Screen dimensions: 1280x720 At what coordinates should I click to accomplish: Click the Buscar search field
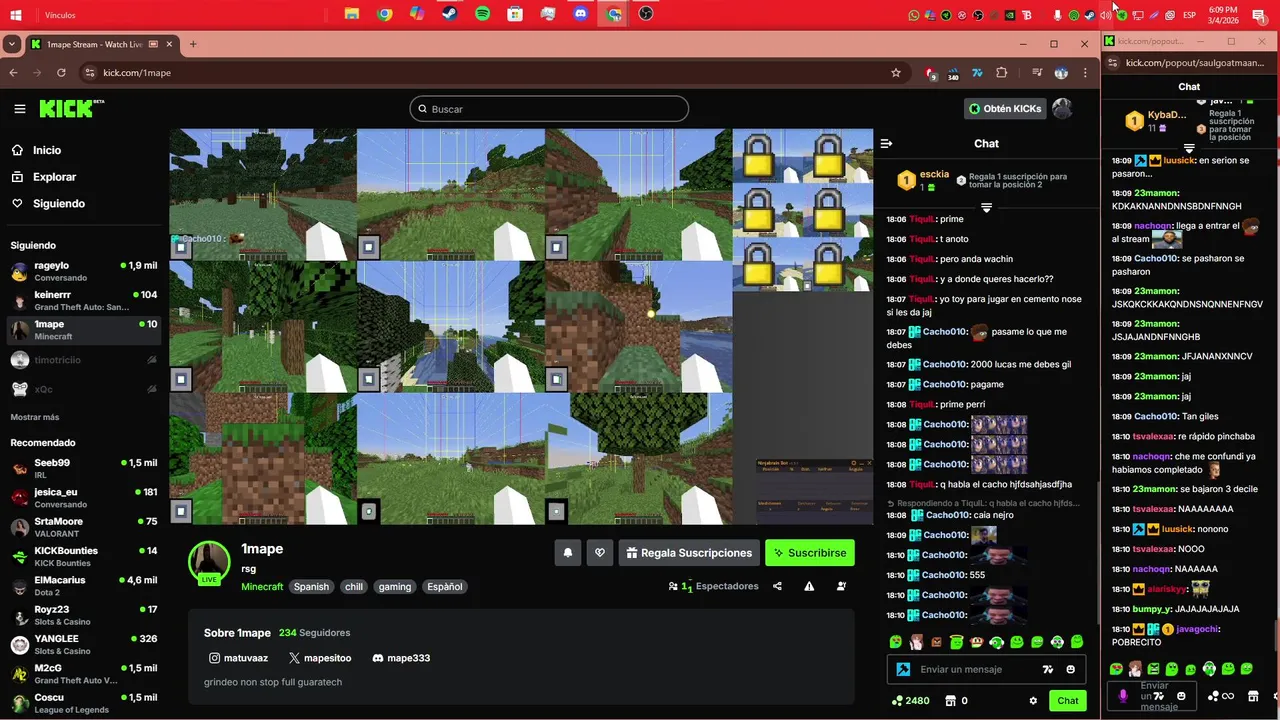(x=549, y=109)
